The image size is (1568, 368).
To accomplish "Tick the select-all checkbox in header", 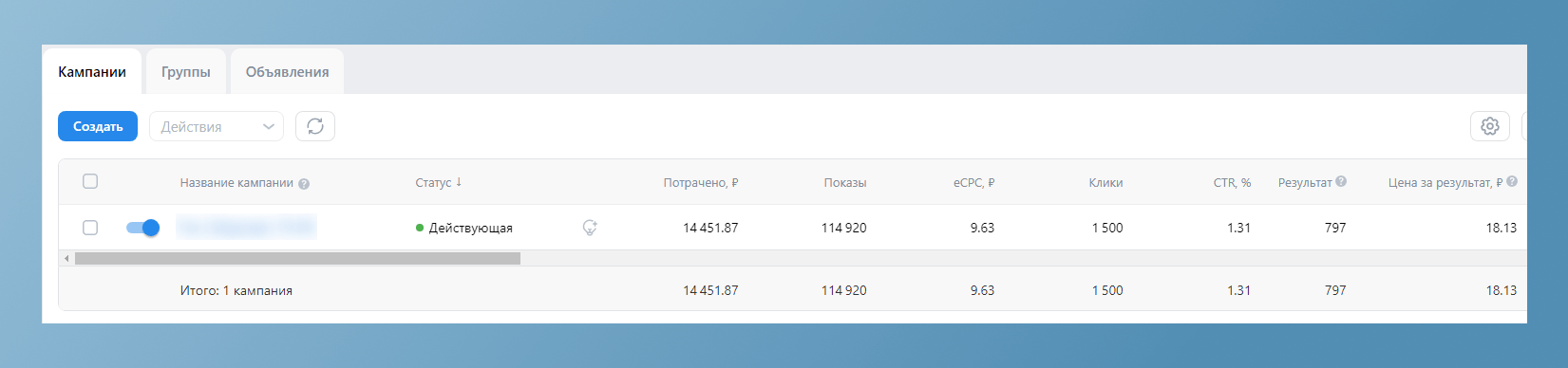I will tap(90, 181).
